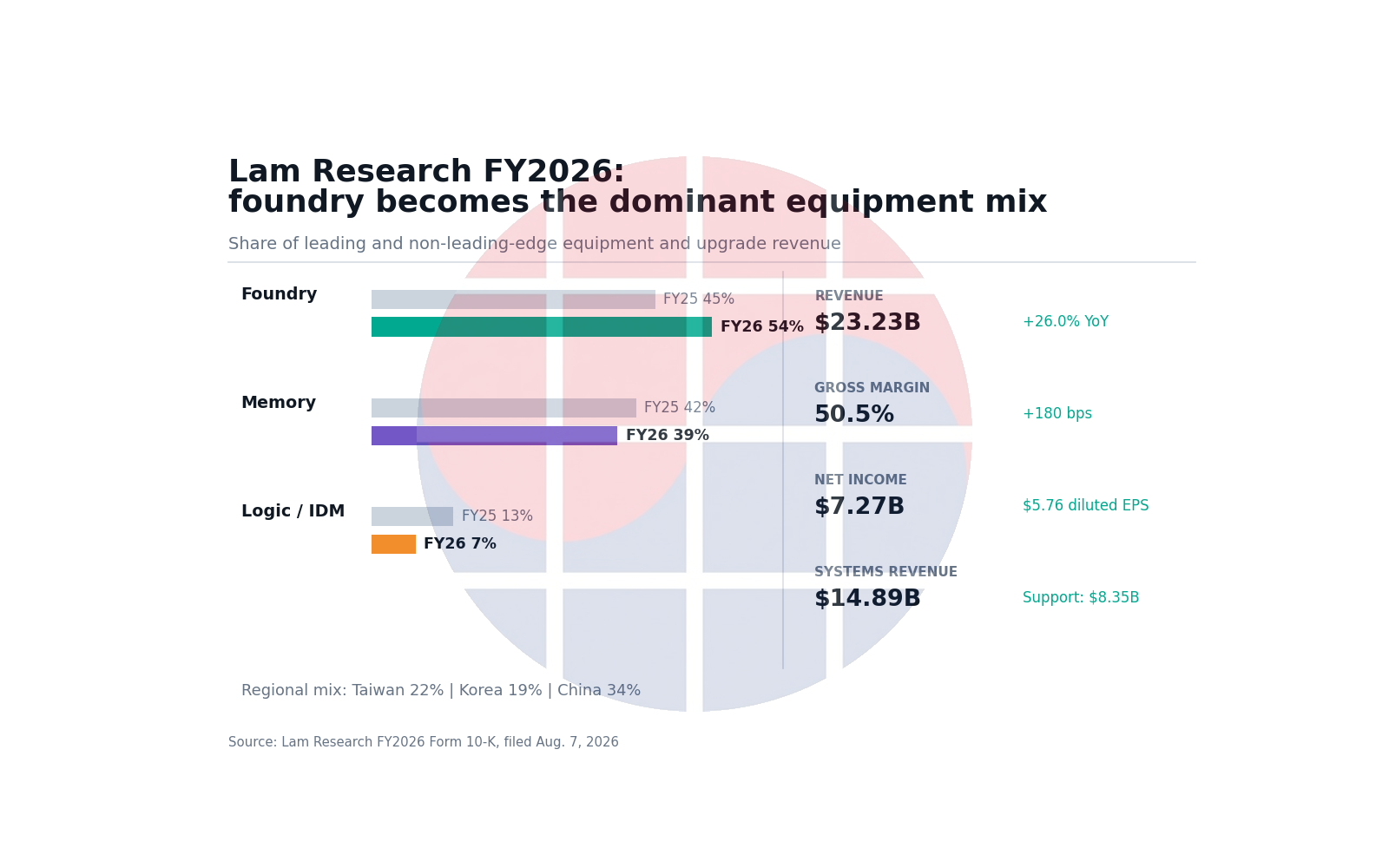
Task: Click the 'FY26 7%' label
Action: (460, 544)
